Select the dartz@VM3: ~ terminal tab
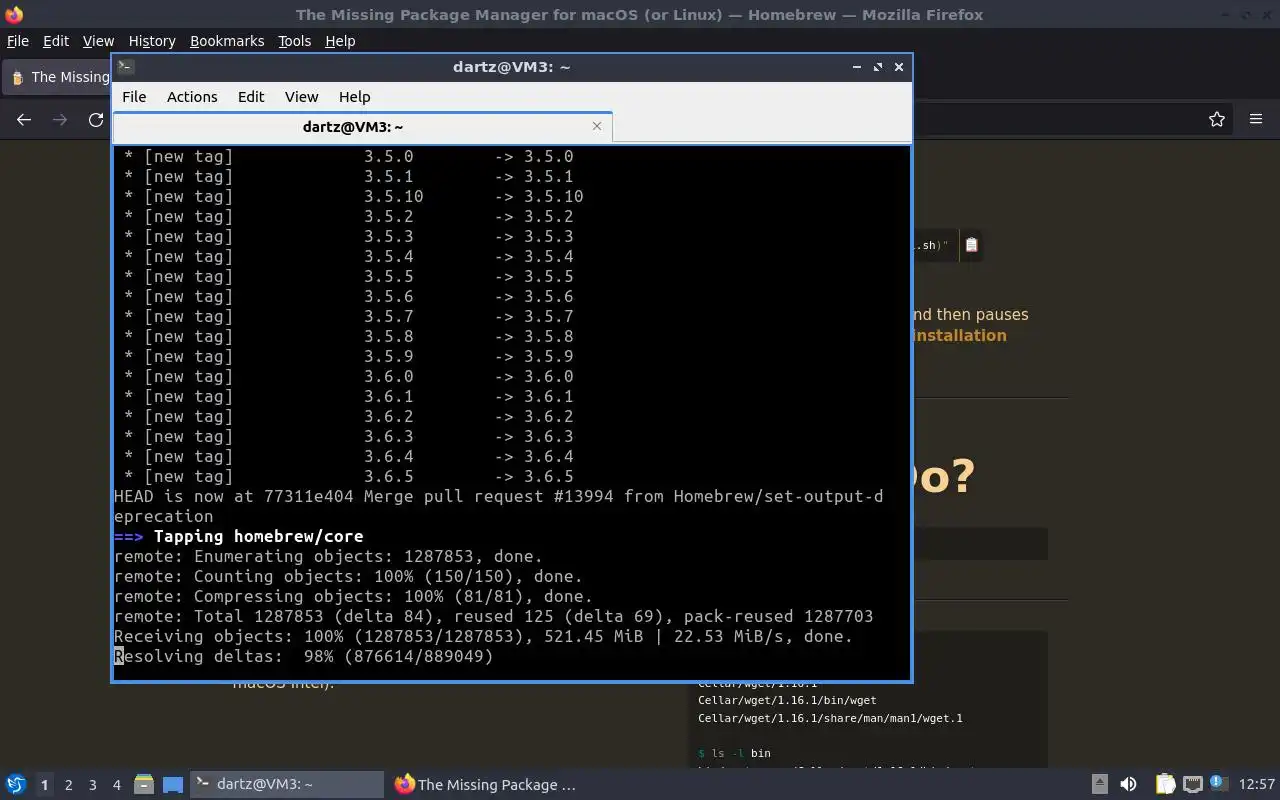The height and width of the screenshot is (800, 1280). tap(353, 127)
